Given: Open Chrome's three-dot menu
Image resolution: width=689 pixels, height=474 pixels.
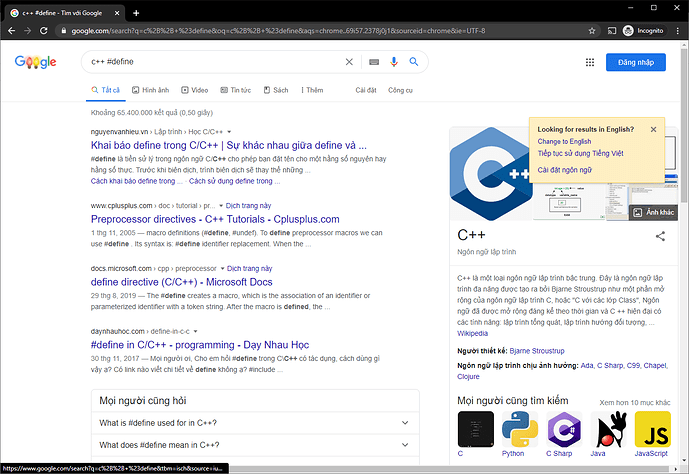Looking at the screenshot, I should click(677, 31).
